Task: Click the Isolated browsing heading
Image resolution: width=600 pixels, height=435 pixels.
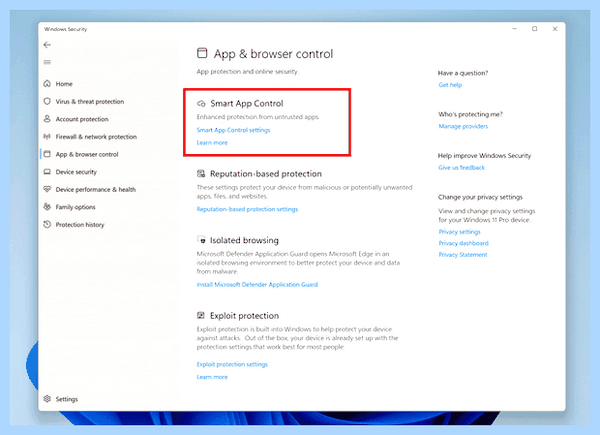Action: (x=244, y=240)
